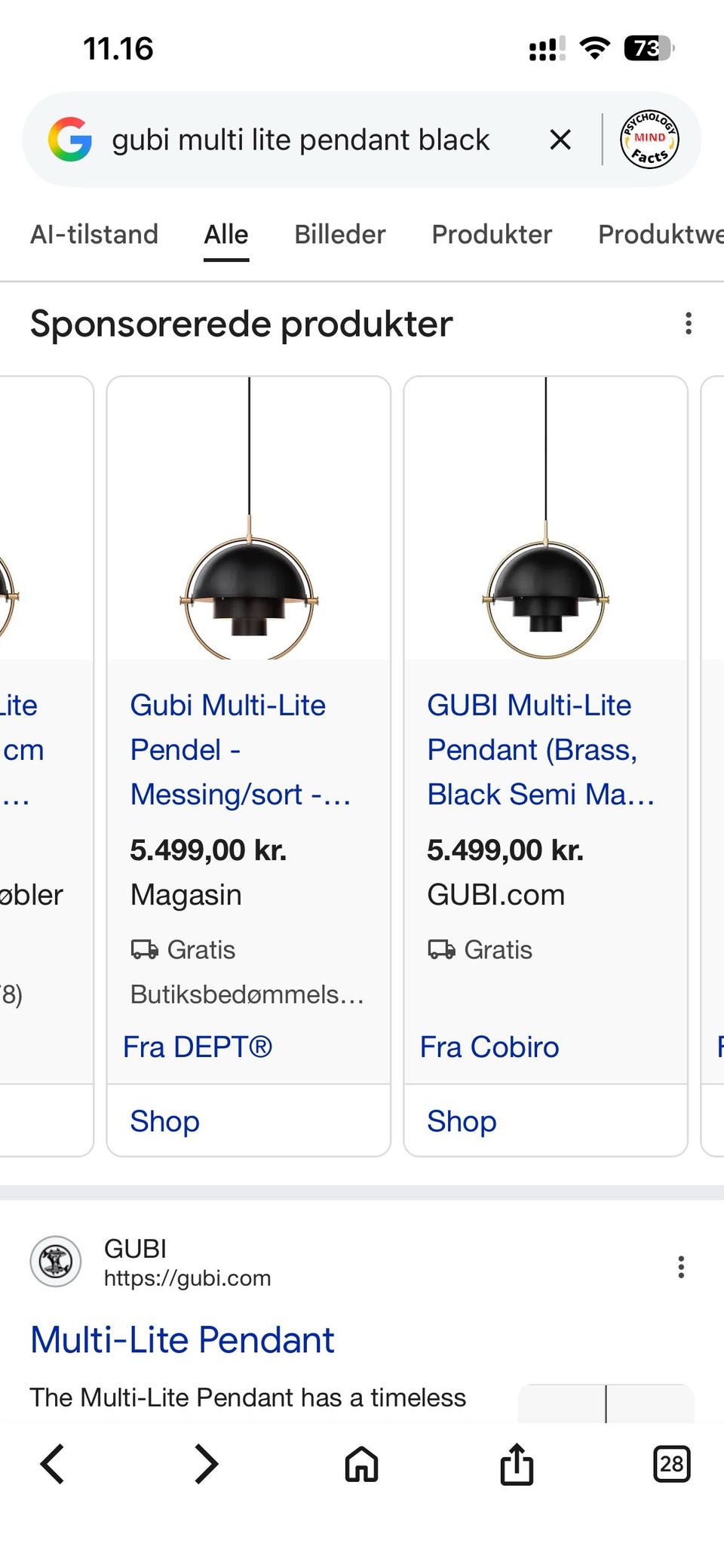
Task: Go back using the left arrow
Action: pos(51,1465)
